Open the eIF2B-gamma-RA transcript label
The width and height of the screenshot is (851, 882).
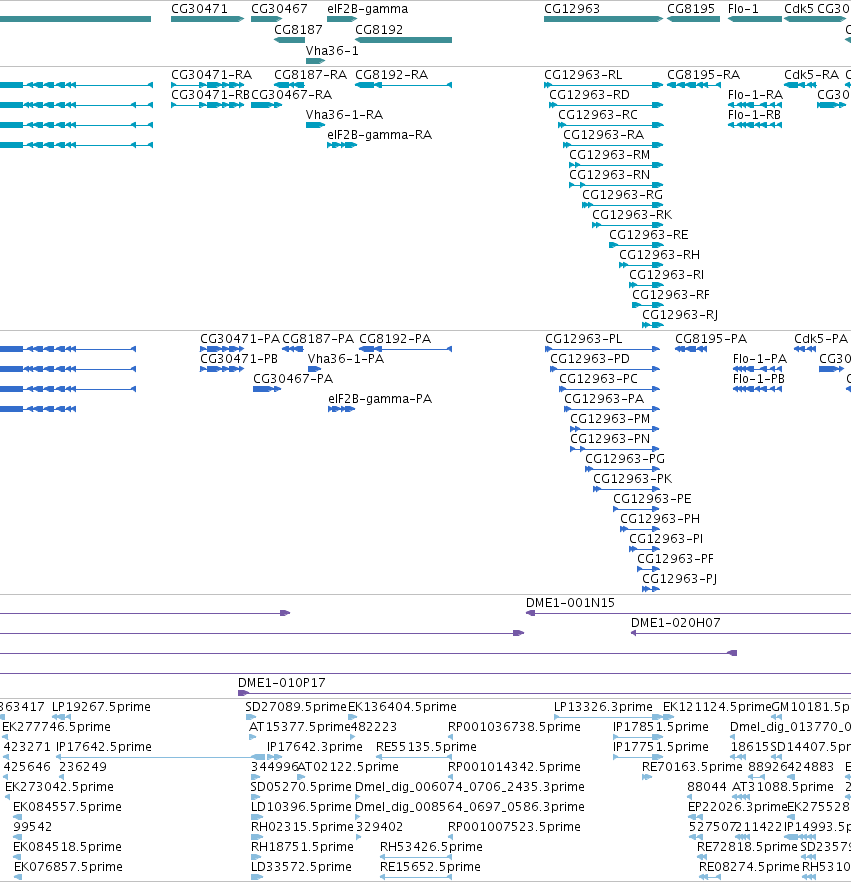click(380, 135)
